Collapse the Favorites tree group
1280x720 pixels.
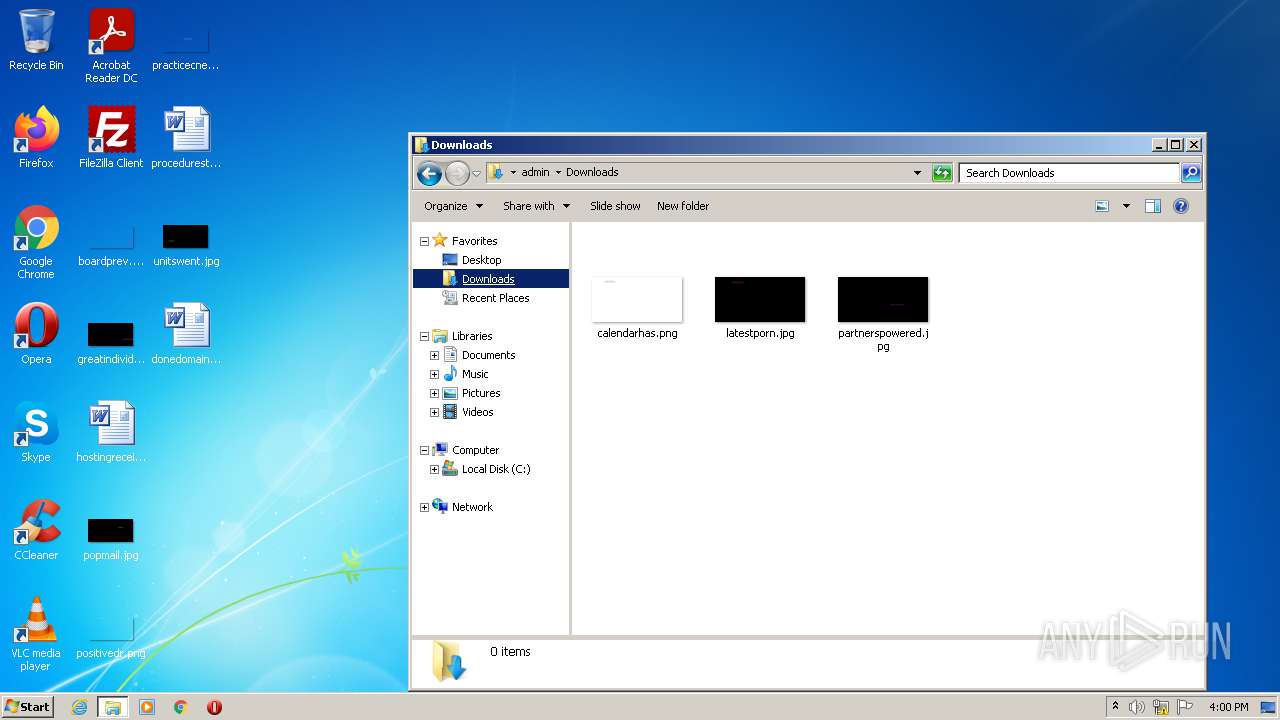click(x=424, y=241)
